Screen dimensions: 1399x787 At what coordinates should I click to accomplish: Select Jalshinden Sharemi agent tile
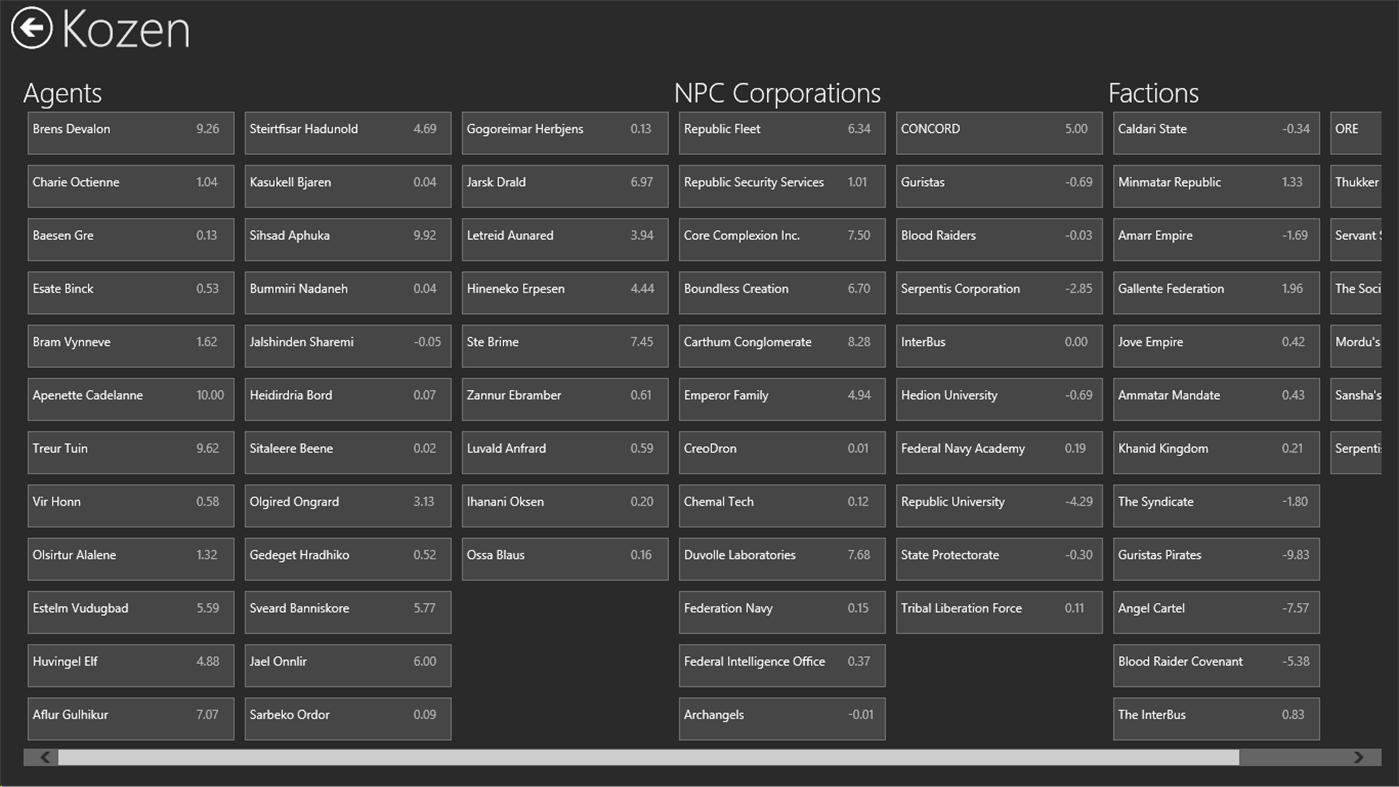tap(348, 346)
